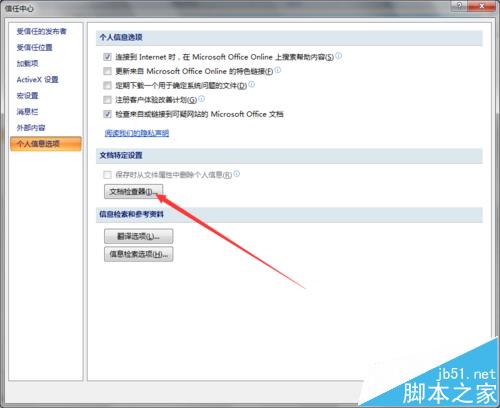Open the privacy statement link
Screen dimensions: 500x408
(x=137, y=133)
